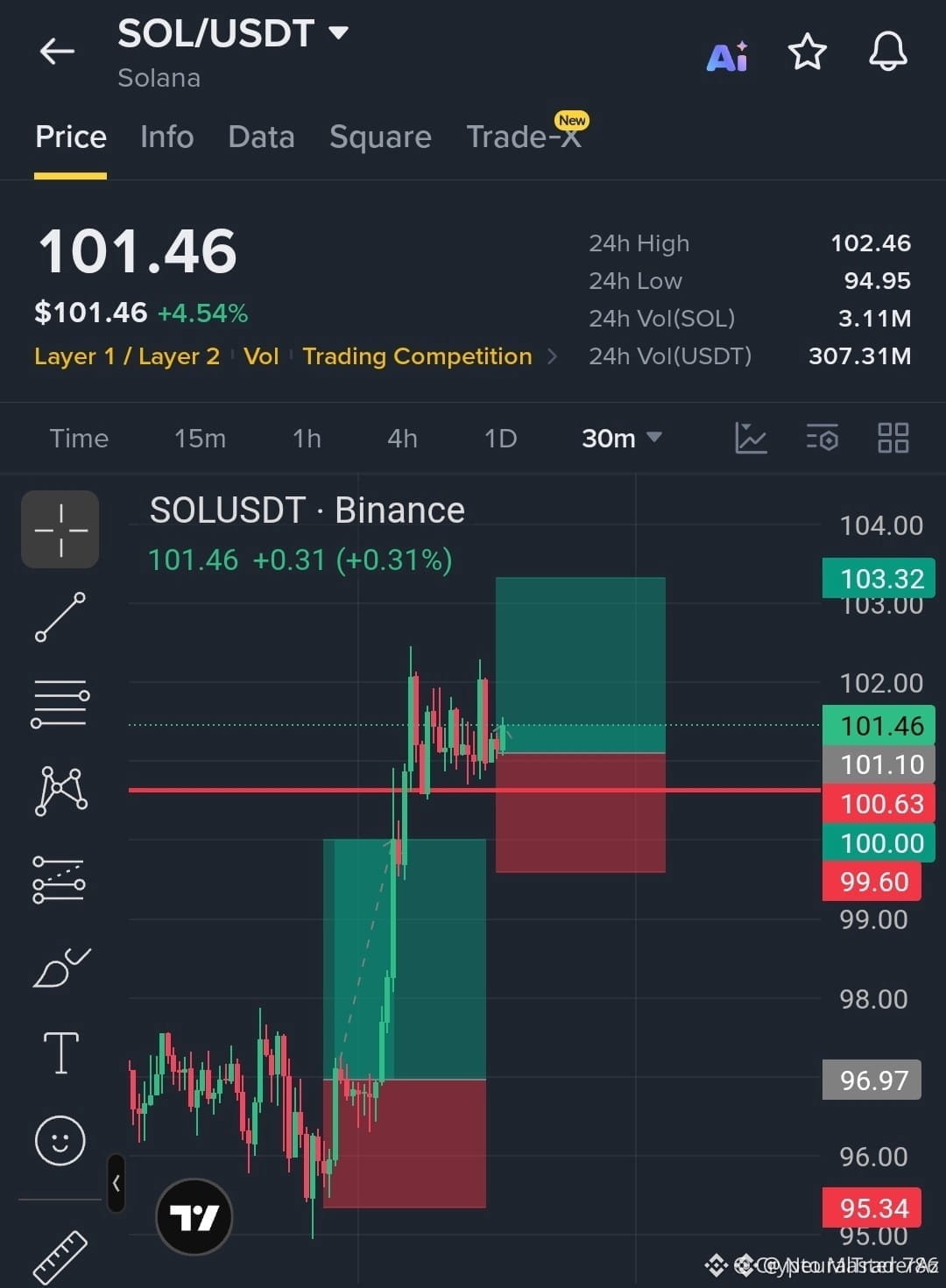The height and width of the screenshot is (1288, 946).
Task: Open the AI assistant icon
Action: [x=727, y=56]
